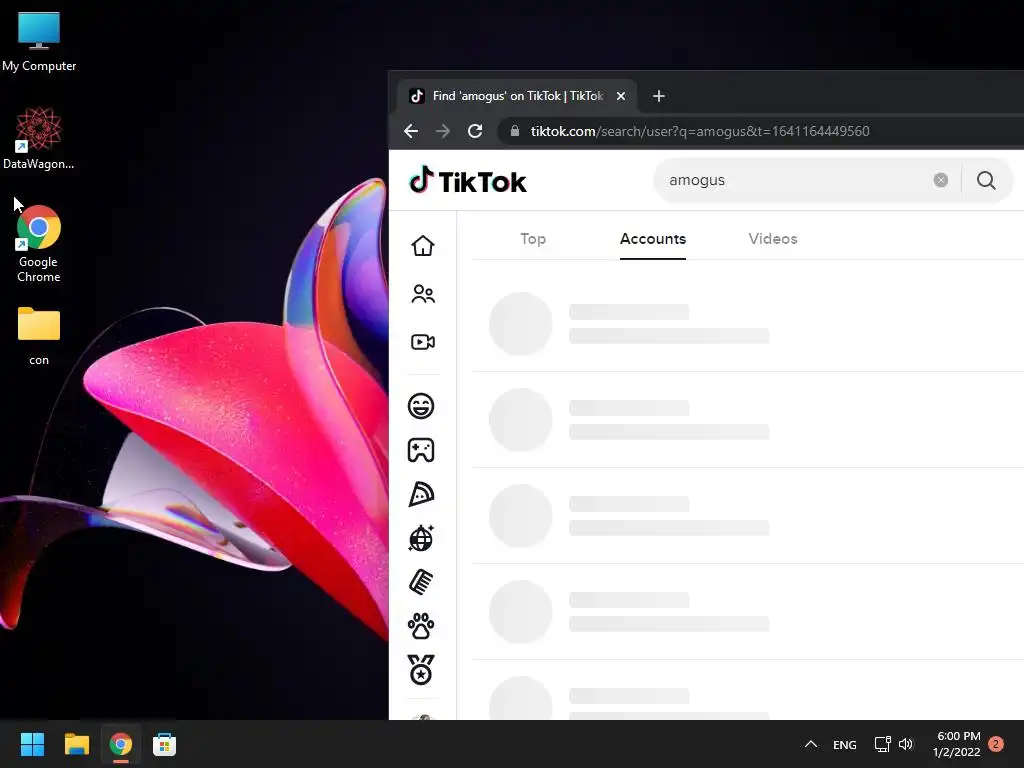Open the network status tray icon
The height and width of the screenshot is (768, 1024).
882,744
